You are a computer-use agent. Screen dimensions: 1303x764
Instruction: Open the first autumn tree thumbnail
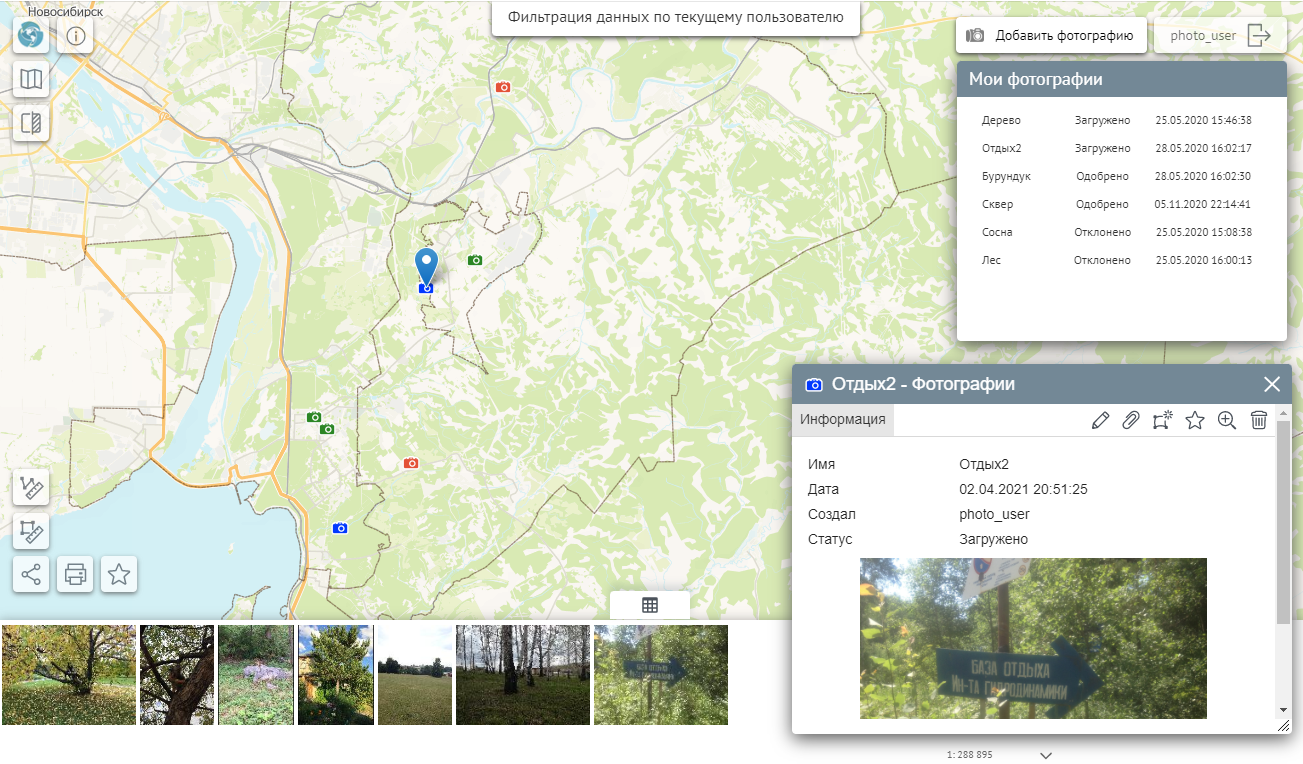click(69, 675)
